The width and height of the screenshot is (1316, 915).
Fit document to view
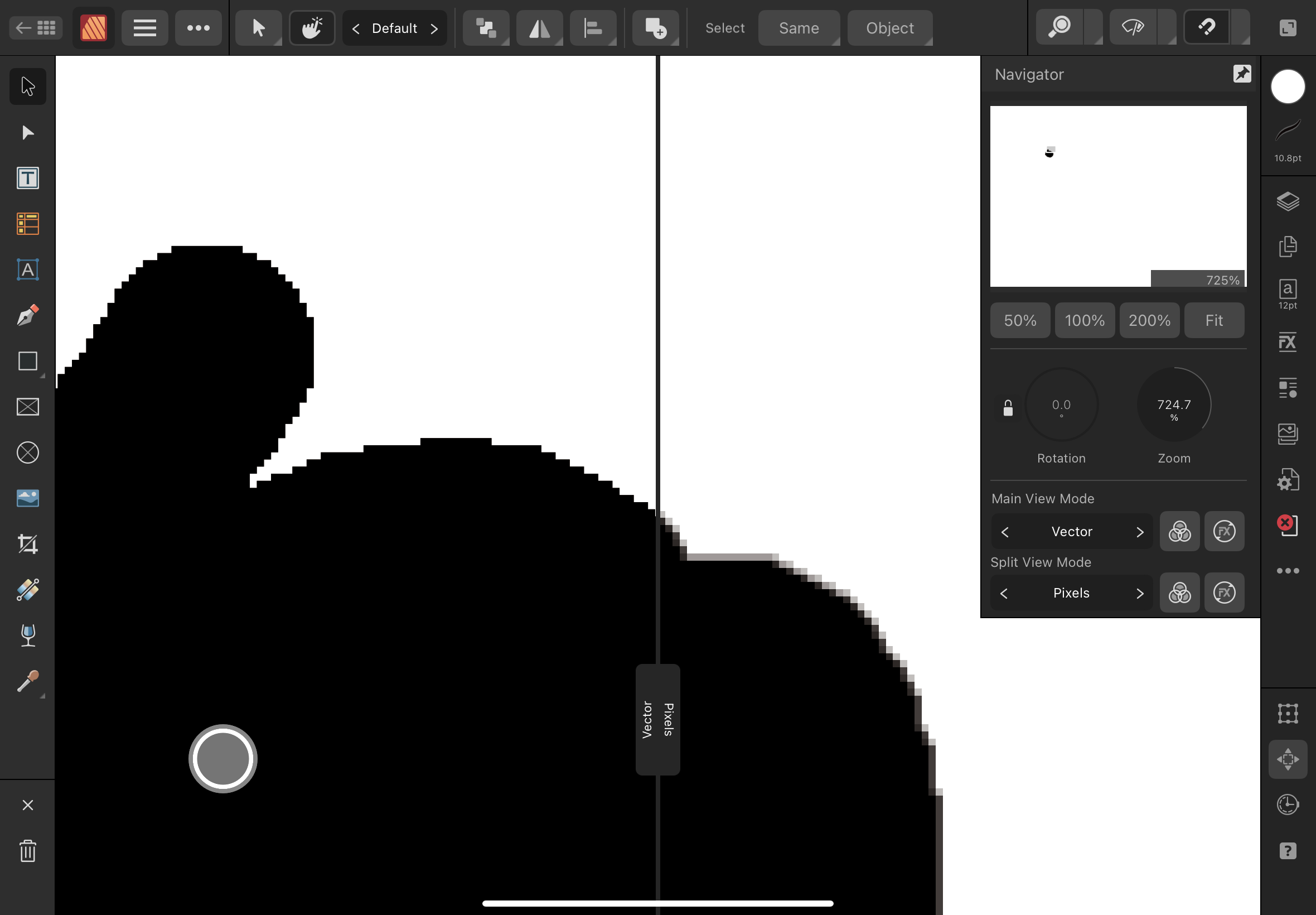click(1214, 320)
